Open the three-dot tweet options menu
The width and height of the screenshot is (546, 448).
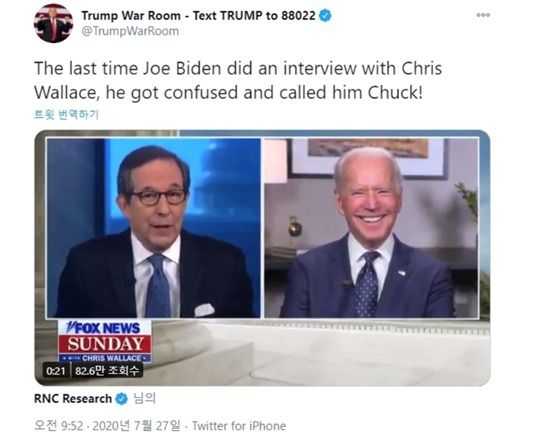[x=483, y=15]
